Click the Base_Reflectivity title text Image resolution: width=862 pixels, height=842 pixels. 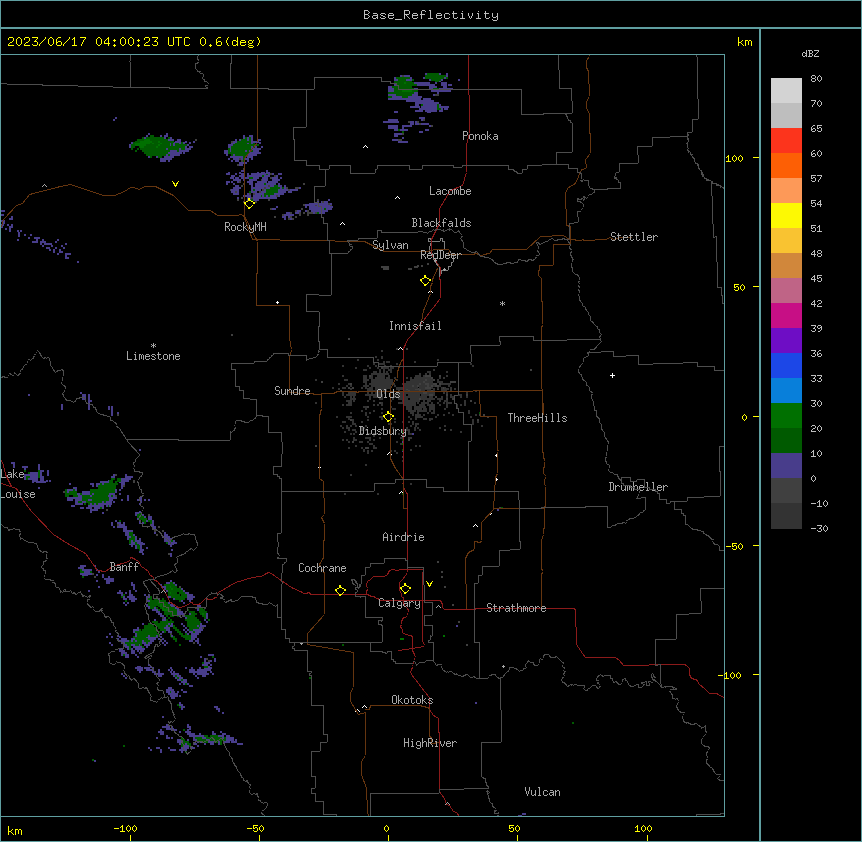click(x=431, y=15)
